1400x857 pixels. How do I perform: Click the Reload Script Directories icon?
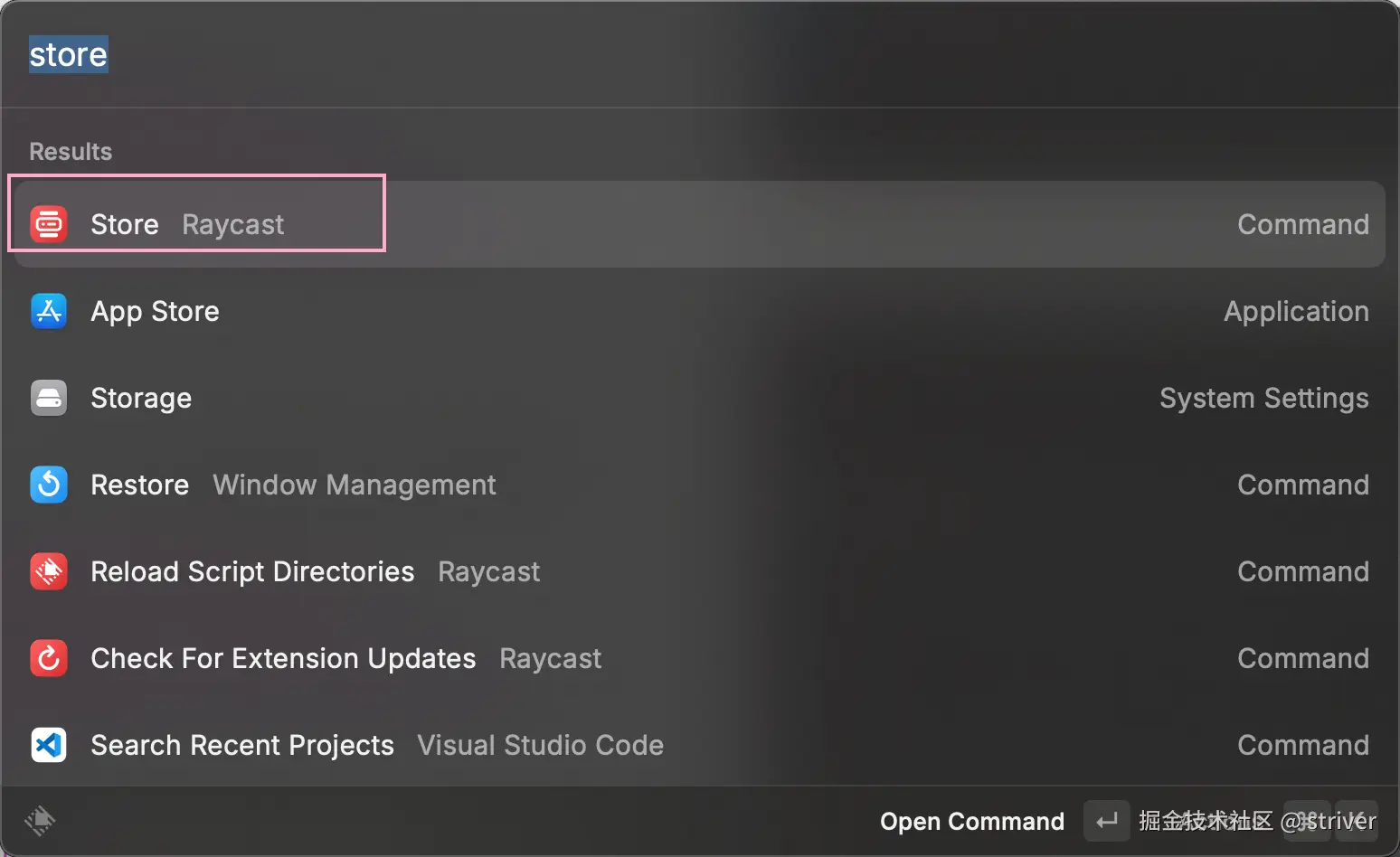(49, 571)
